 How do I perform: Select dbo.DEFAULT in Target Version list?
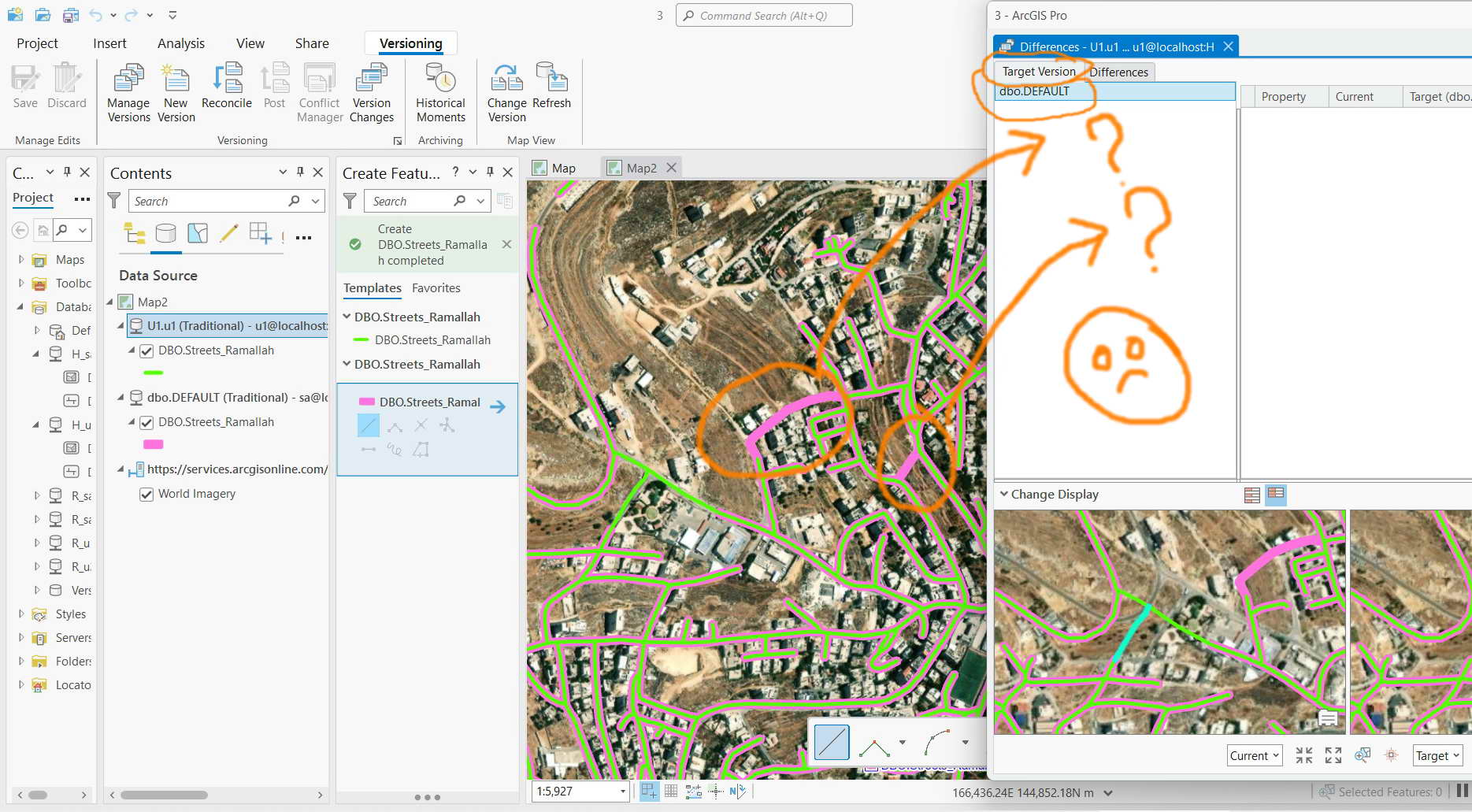(1114, 91)
